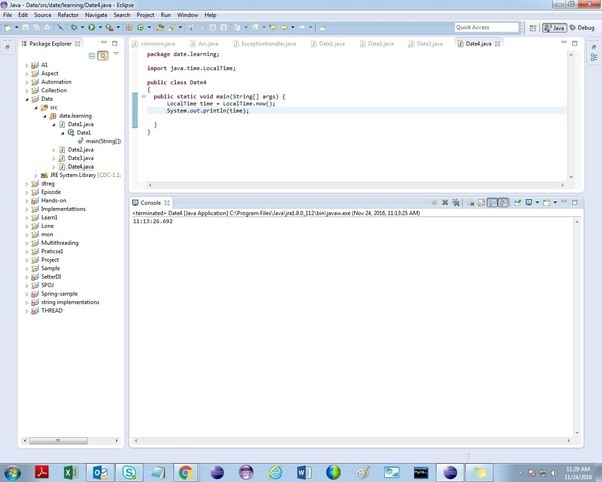Image resolution: width=602 pixels, height=482 pixels.
Task: Select Date4.java in Package Explorer
Action: point(77,167)
